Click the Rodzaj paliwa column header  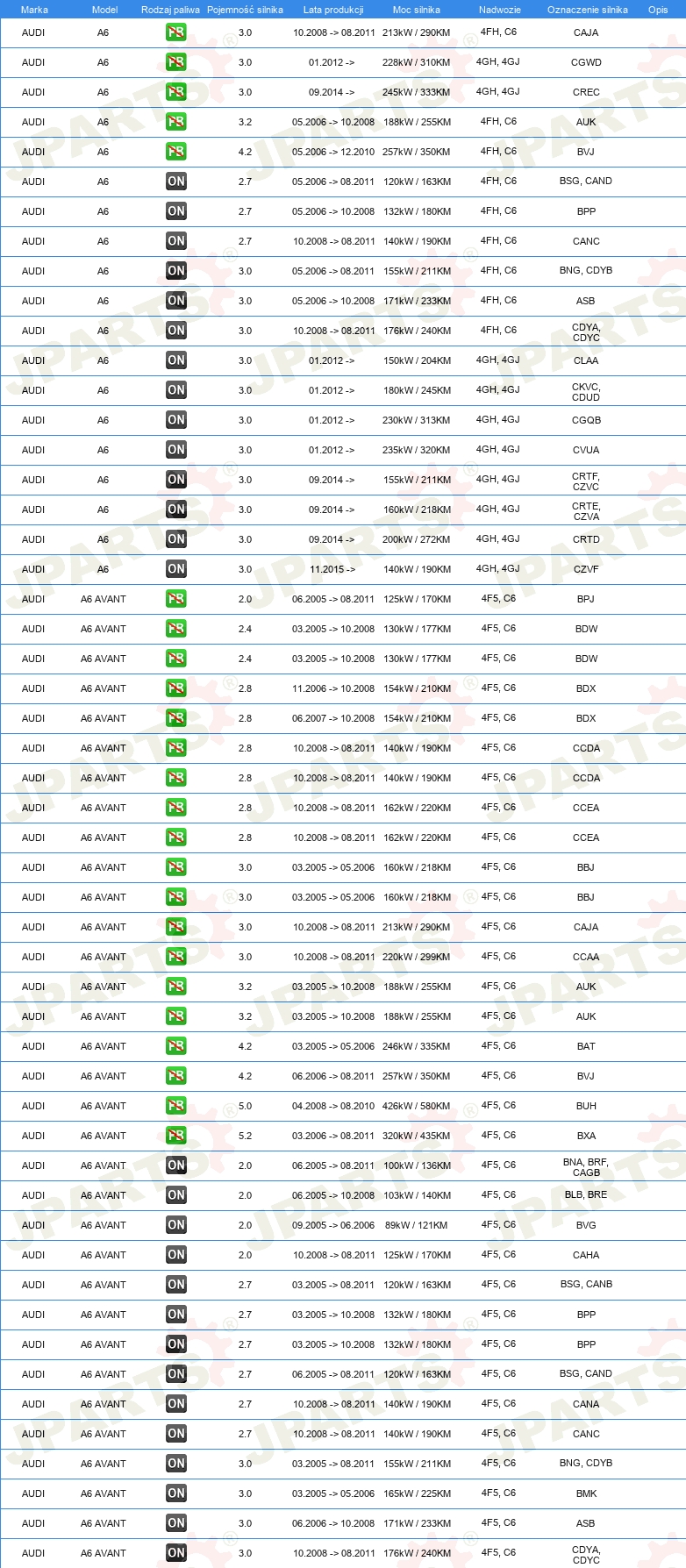[x=170, y=10]
